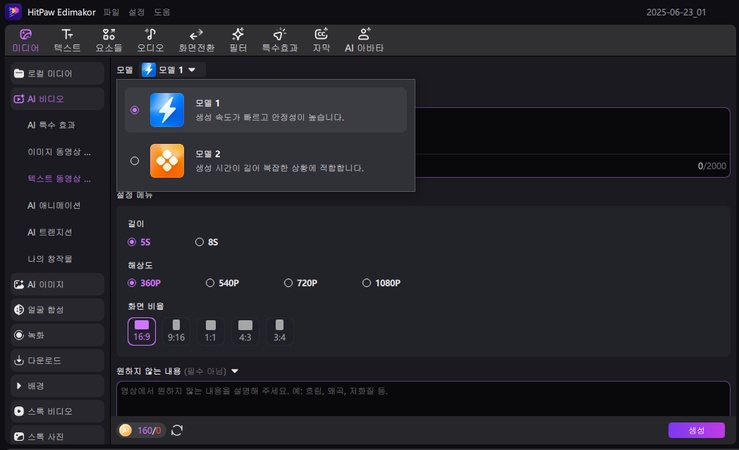Click the blue lightning 모델 1 icon
The height and width of the screenshot is (450, 739).
click(167, 110)
